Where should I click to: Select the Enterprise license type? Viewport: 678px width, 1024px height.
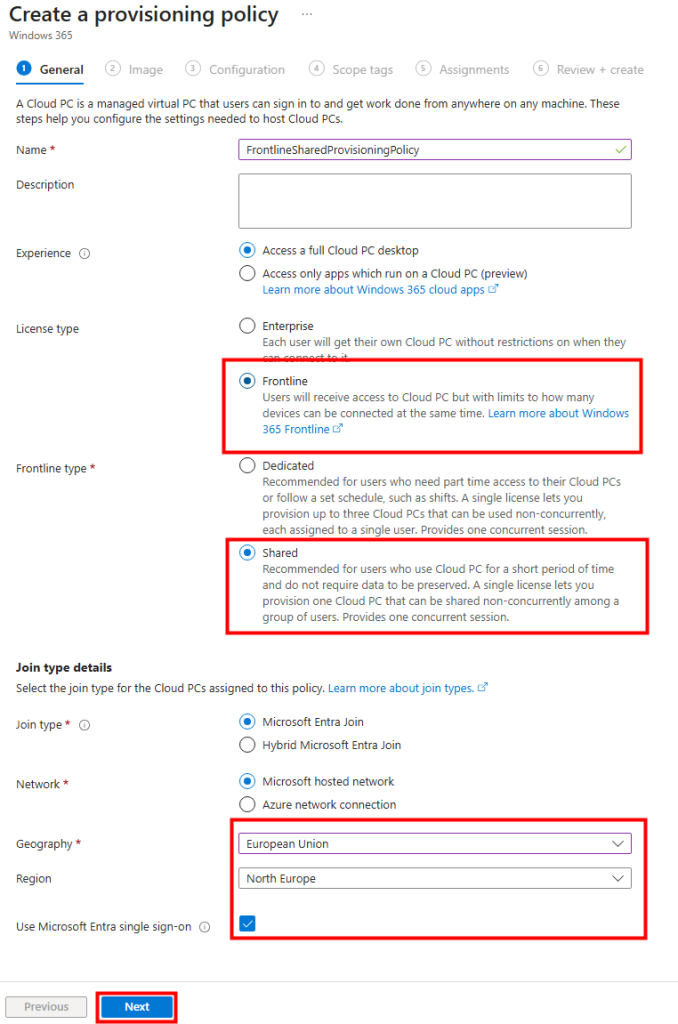point(248,326)
